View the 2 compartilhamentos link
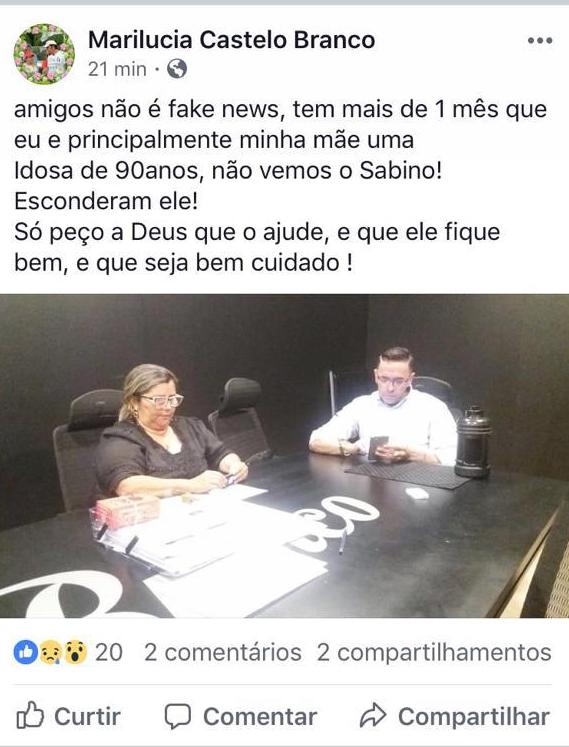This screenshot has height=747, width=569. click(x=434, y=653)
